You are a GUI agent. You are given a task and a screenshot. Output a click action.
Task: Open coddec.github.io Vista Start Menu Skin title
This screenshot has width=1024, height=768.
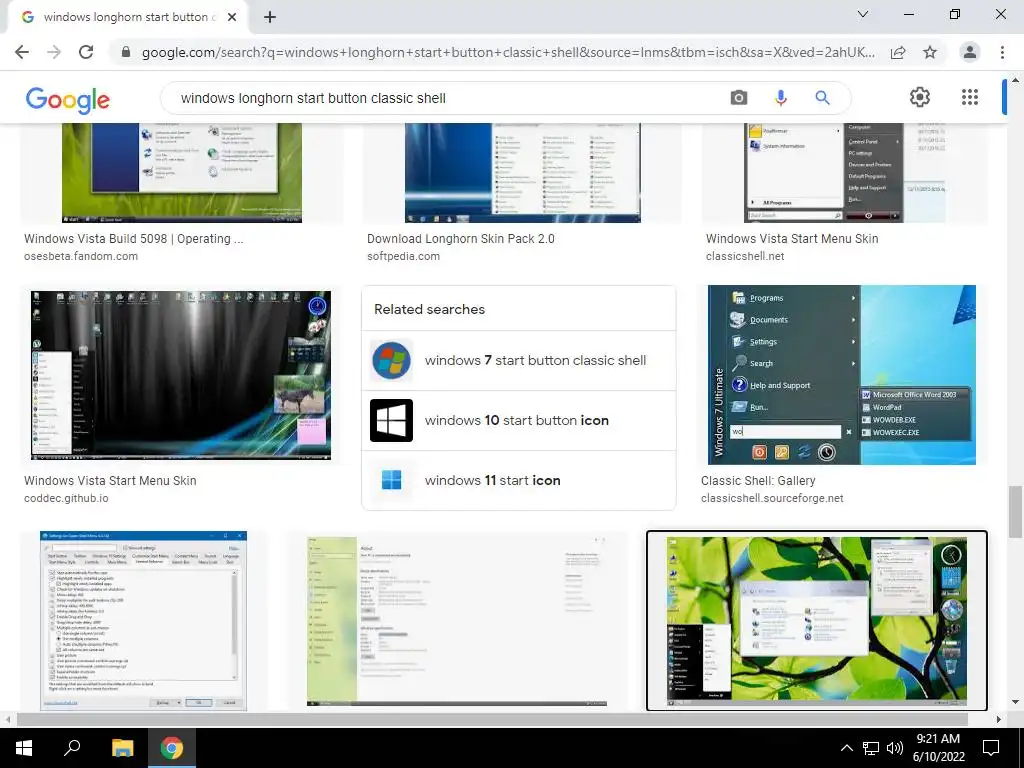tap(110, 480)
